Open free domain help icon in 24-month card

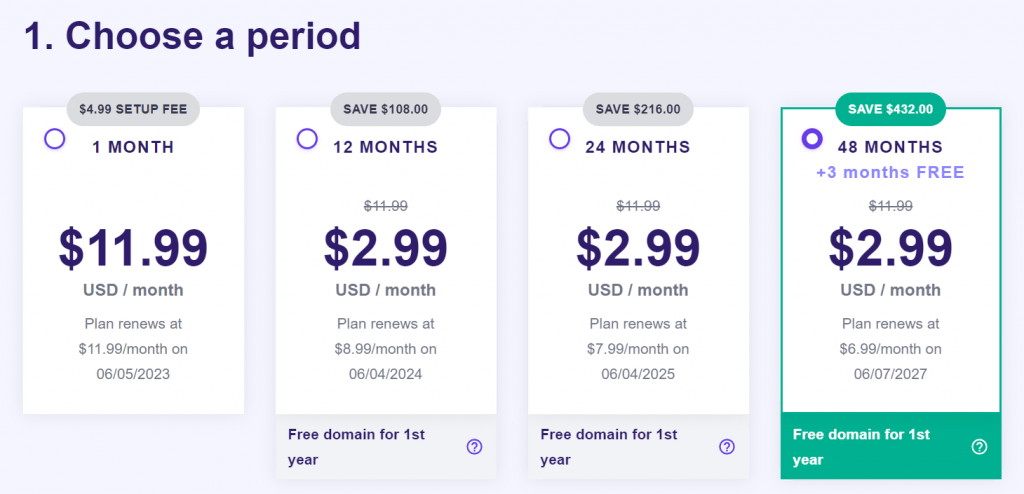click(x=727, y=447)
